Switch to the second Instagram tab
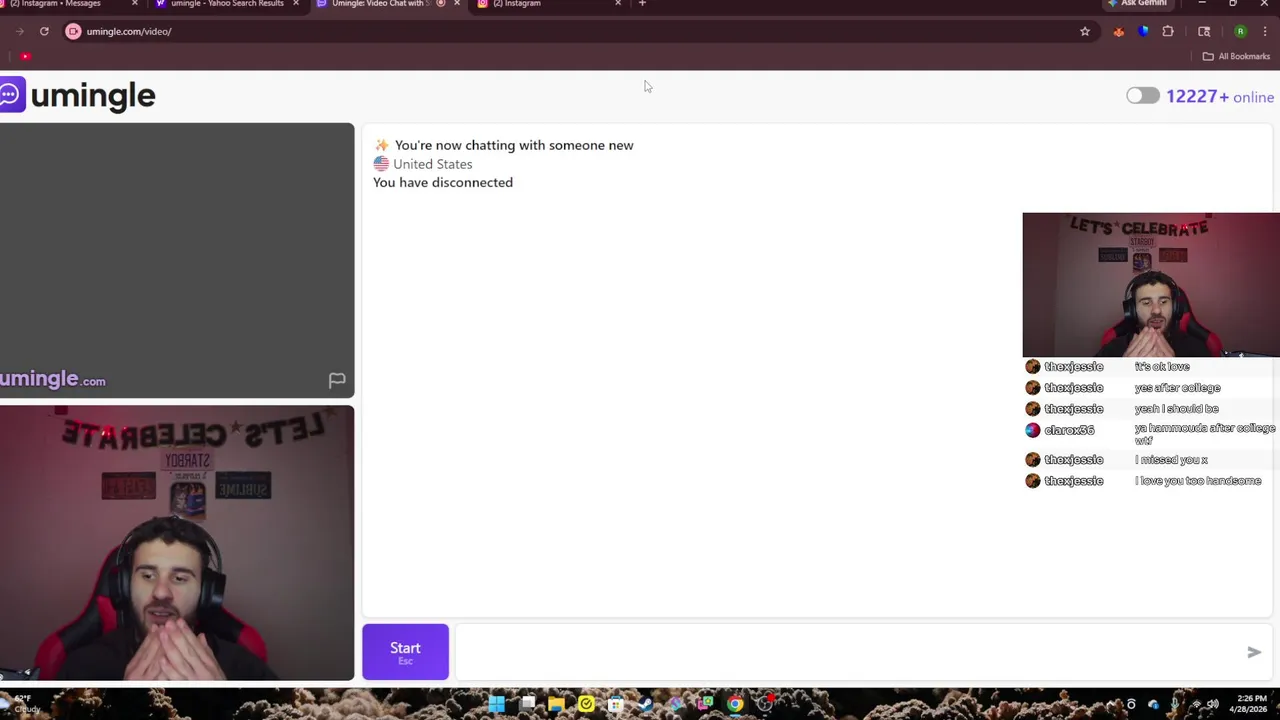 pos(547,4)
